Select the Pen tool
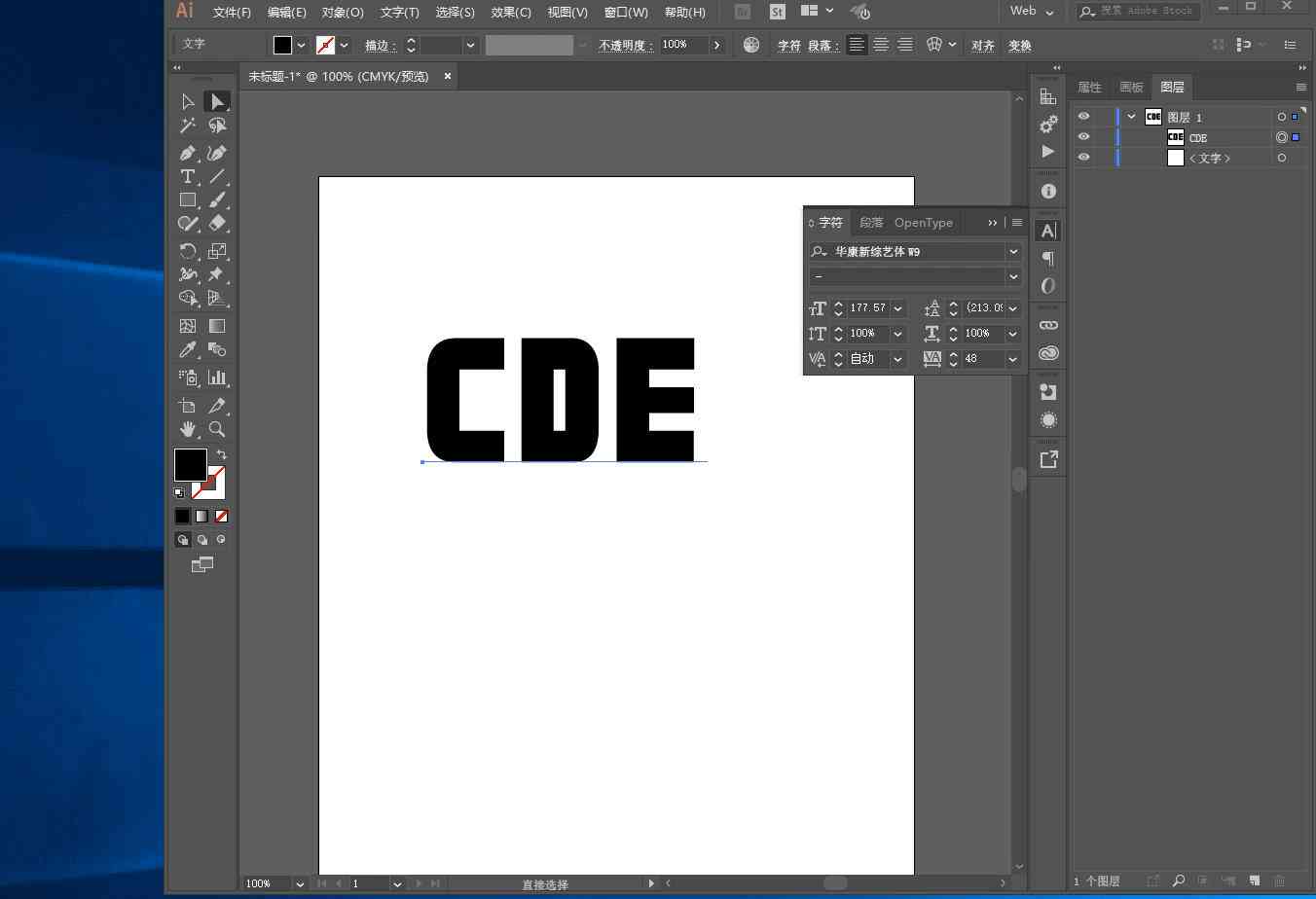 [188, 153]
